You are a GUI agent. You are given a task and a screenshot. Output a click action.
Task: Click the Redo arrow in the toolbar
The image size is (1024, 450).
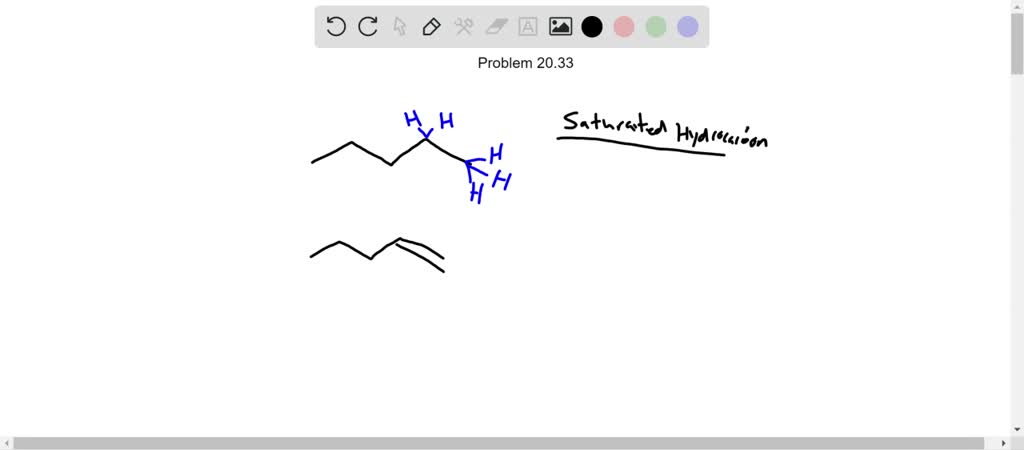368,27
